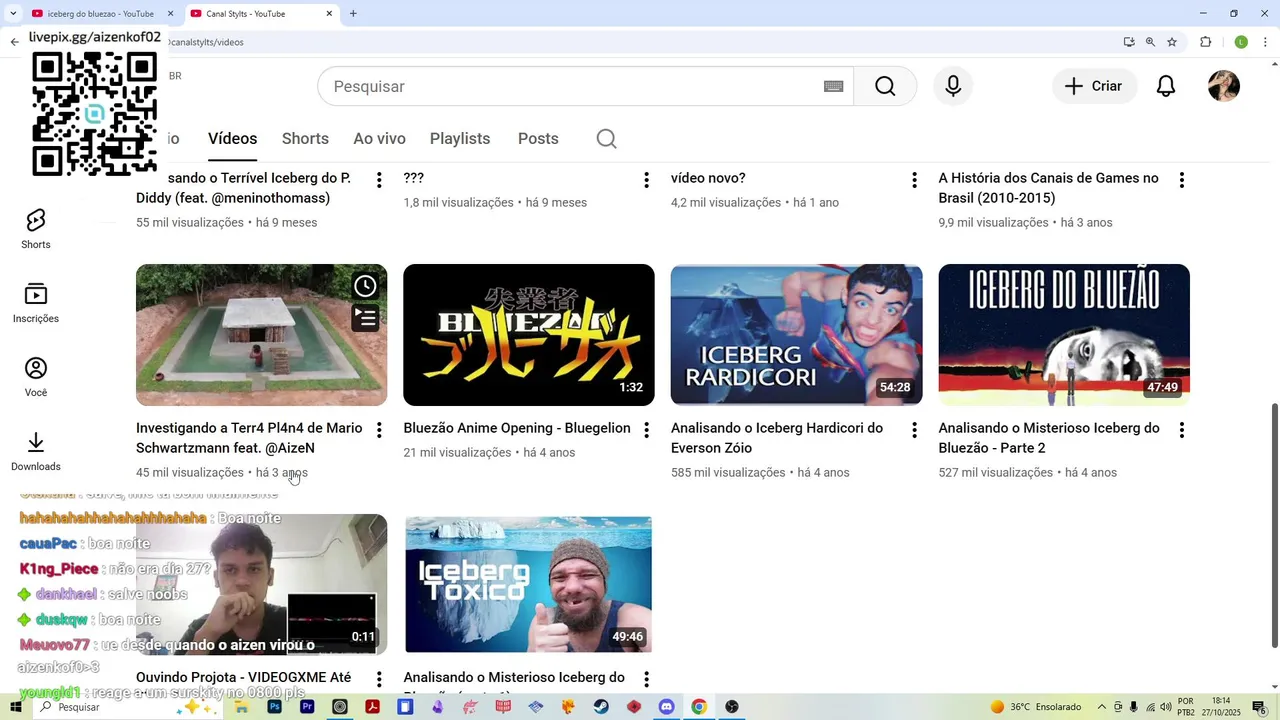Start voice search with microphone
Image resolution: width=1280 pixels, height=720 pixels.
(953, 86)
